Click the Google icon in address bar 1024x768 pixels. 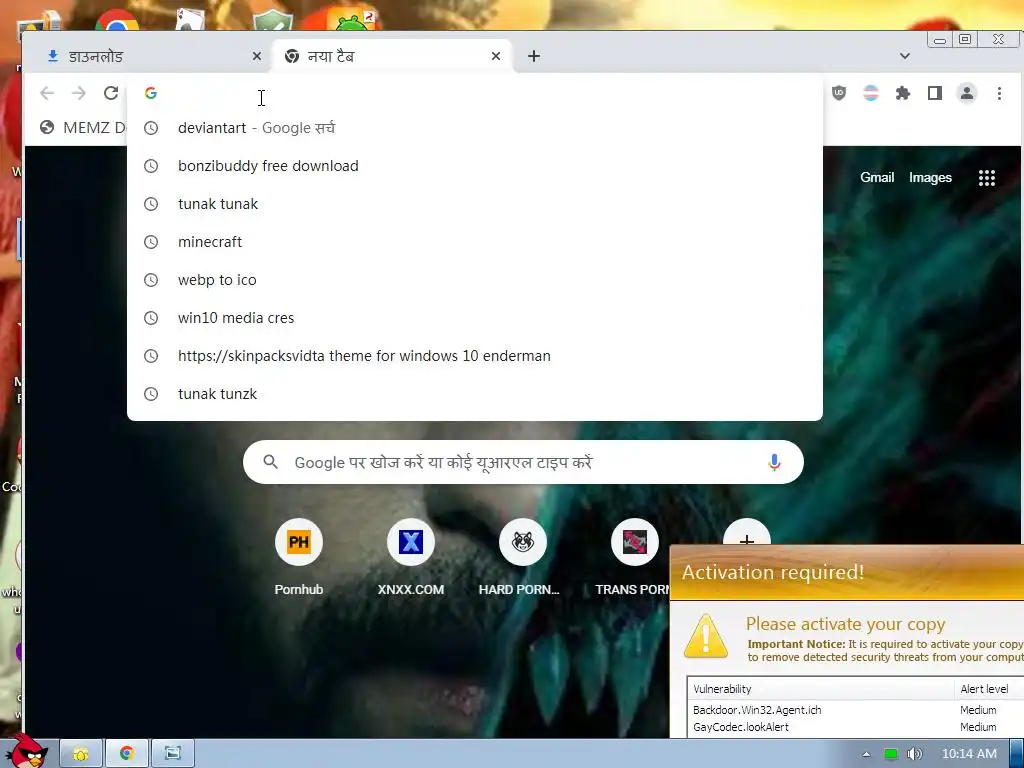click(x=151, y=93)
